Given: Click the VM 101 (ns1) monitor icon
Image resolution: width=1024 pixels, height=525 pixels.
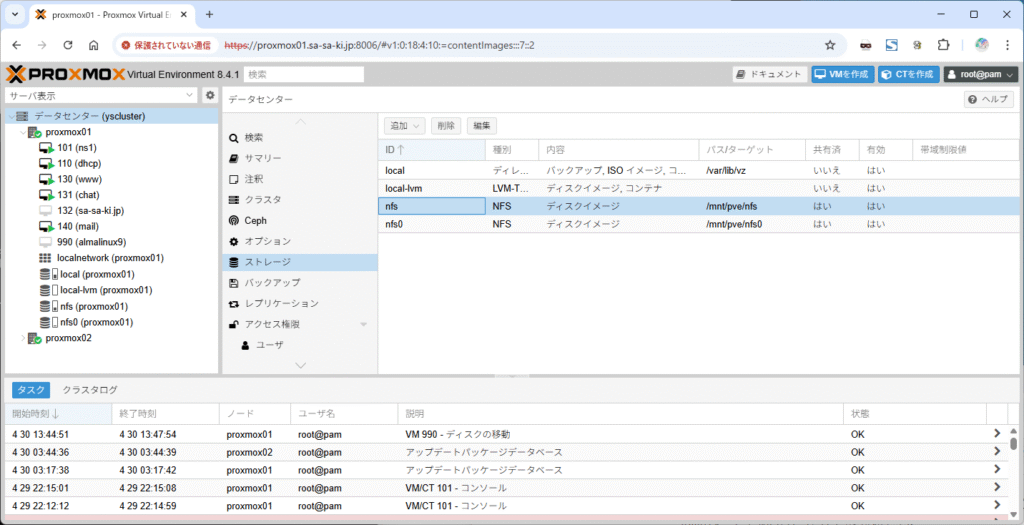Looking at the screenshot, I should coord(46,148).
